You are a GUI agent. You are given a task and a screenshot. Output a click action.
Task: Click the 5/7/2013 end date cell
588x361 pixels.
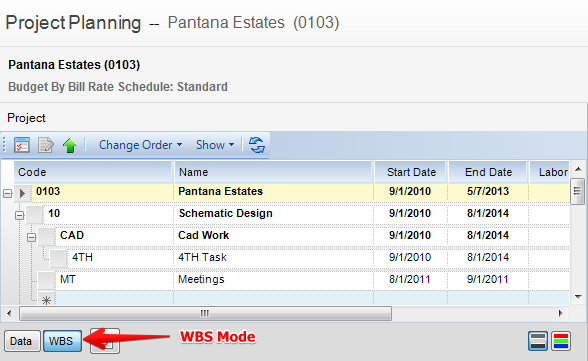coord(488,192)
